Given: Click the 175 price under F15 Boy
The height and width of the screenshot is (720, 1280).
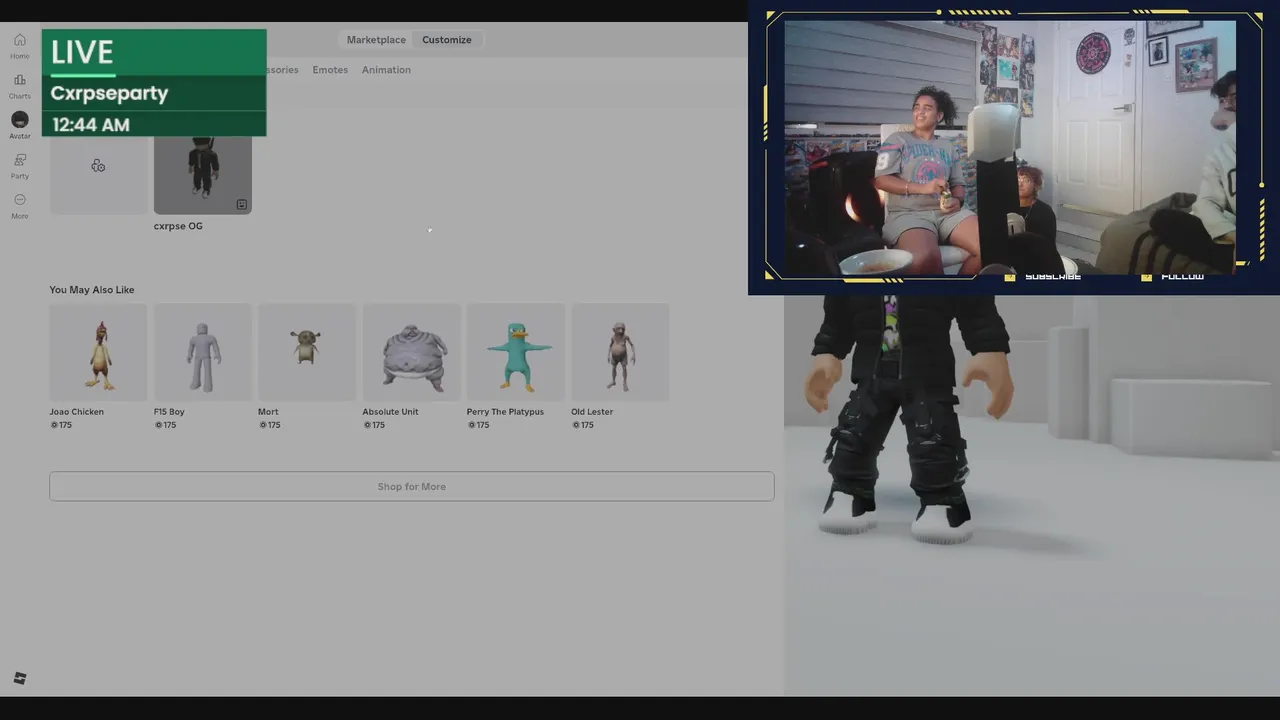Looking at the screenshot, I should pyautogui.click(x=165, y=425).
